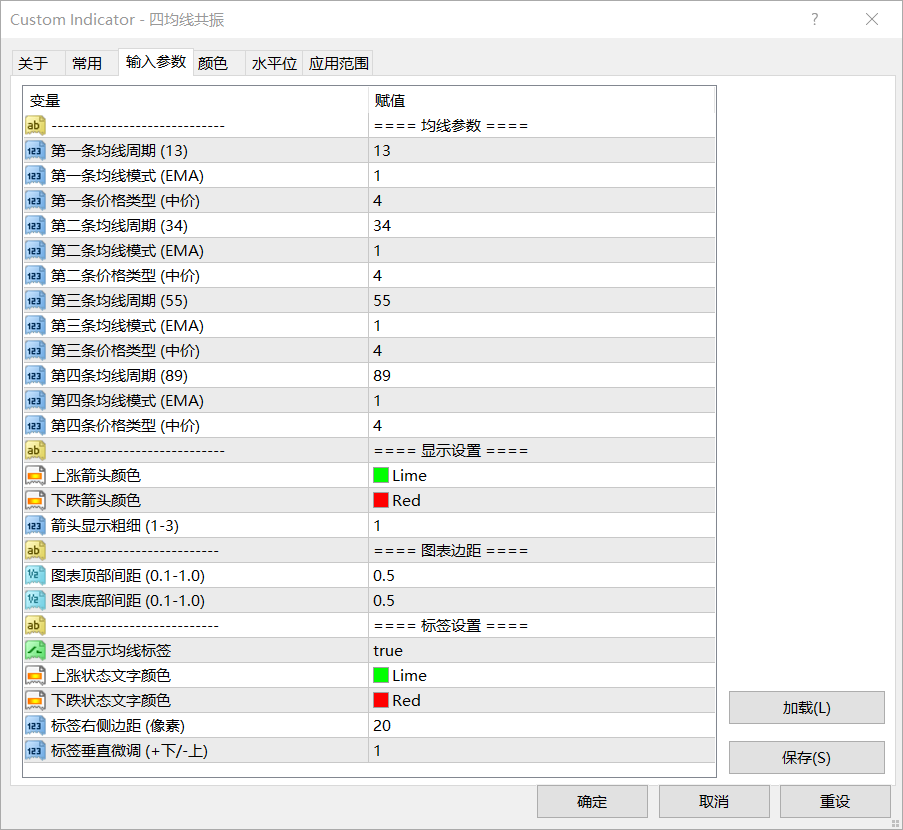Image resolution: width=903 pixels, height=830 pixels.
Task: Pick the Red swatch of 下跌状态文字颜色
Action: coord(381,700)
